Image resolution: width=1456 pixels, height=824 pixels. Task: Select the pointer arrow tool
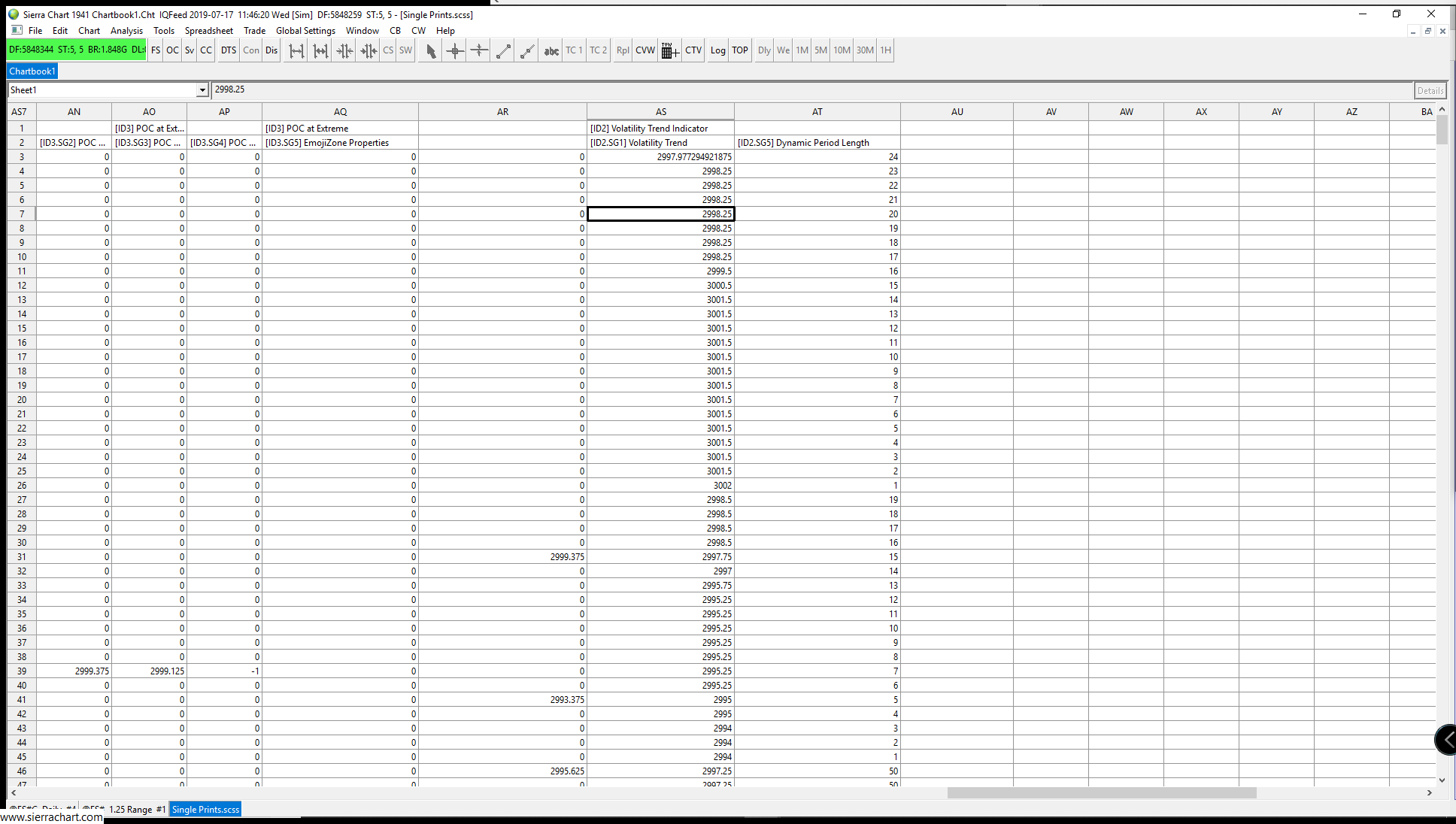coord(431,50)
